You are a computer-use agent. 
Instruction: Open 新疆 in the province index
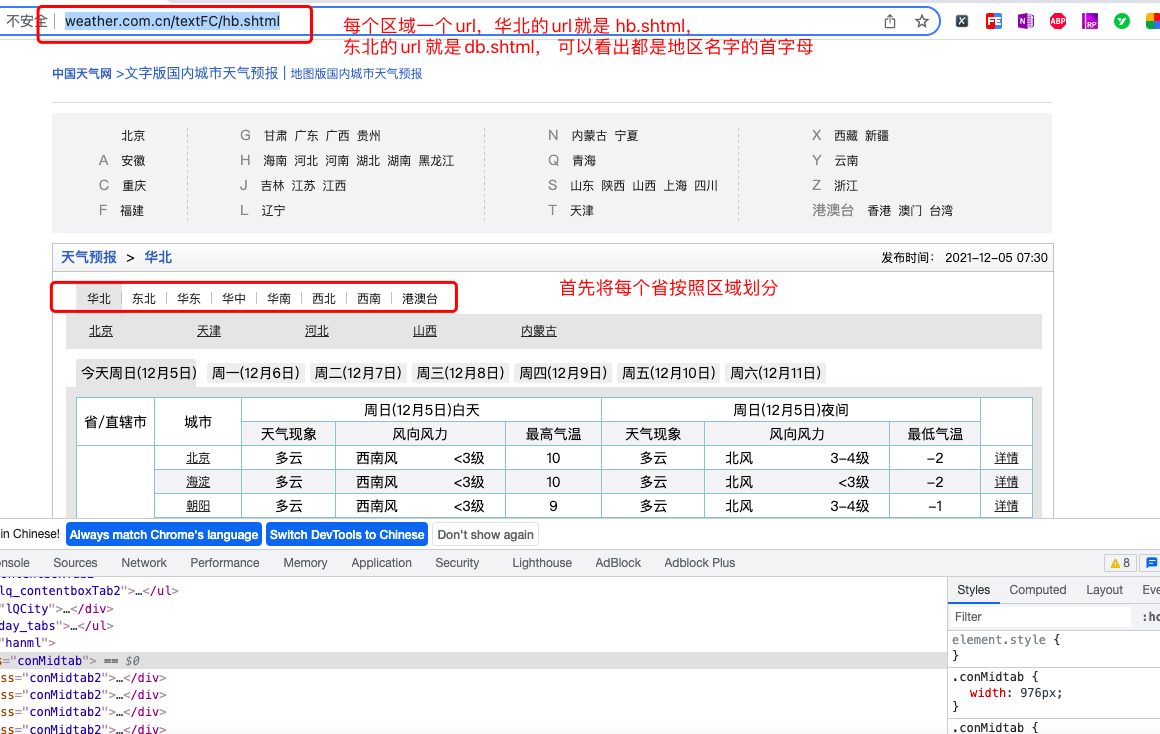[x=877, y=136]
